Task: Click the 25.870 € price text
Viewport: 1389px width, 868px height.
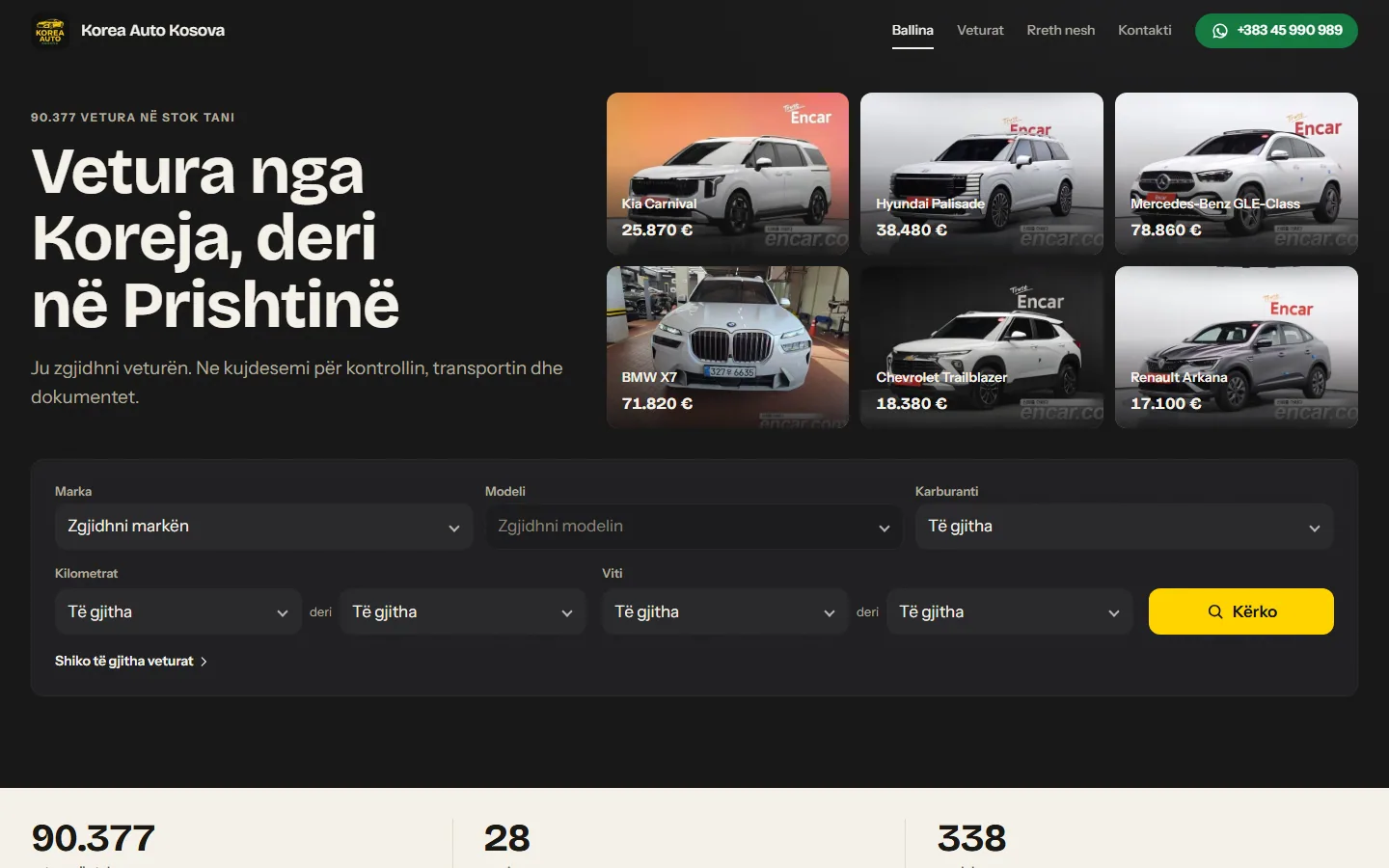Action: pyautogui.click(x=657, y=231)
